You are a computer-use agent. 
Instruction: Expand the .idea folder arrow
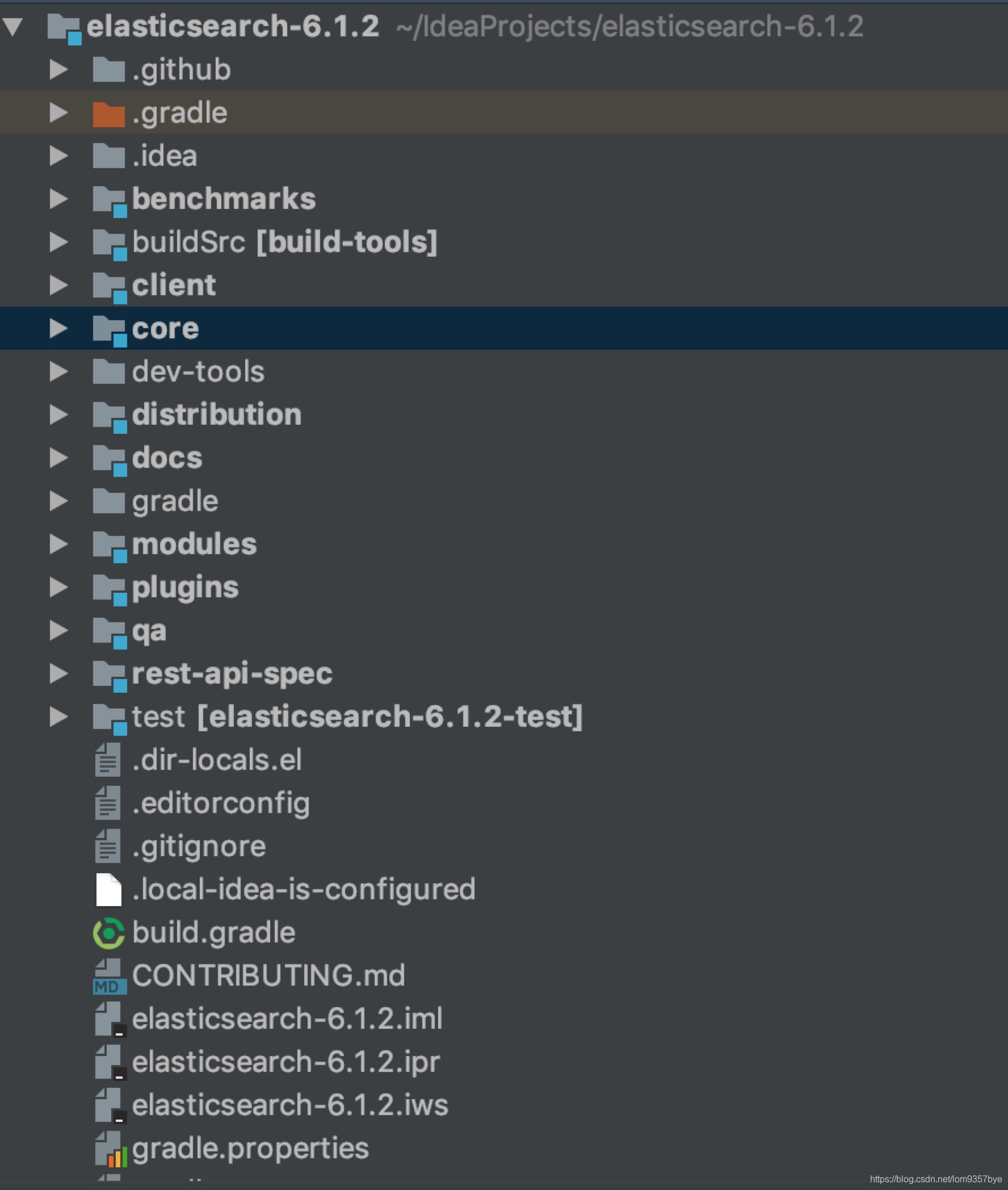59,156
